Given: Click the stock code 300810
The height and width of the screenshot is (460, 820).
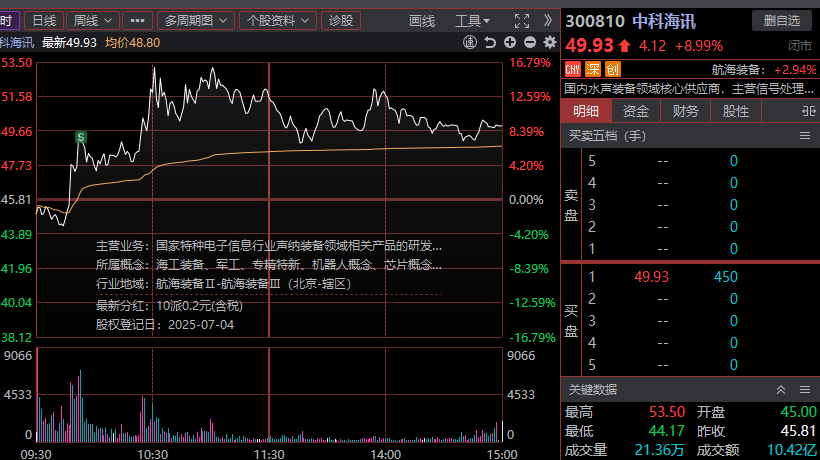Looking at the screenshot, I should (595, 21).
